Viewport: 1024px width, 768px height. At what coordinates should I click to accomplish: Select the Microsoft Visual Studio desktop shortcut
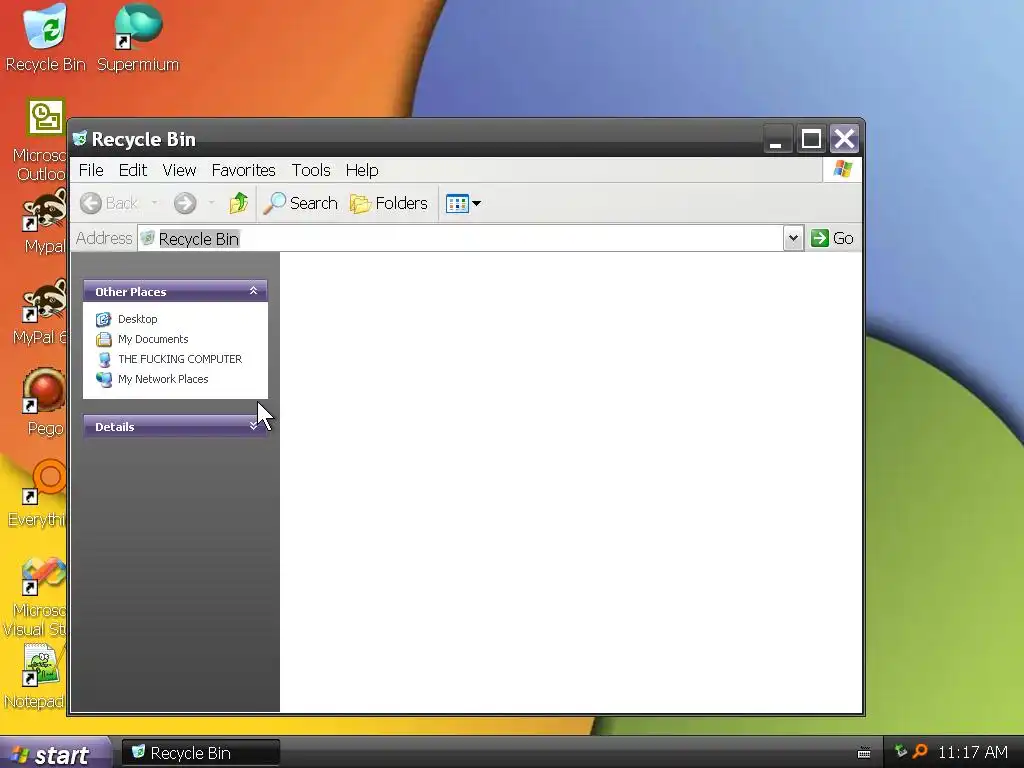pos(35,597)
